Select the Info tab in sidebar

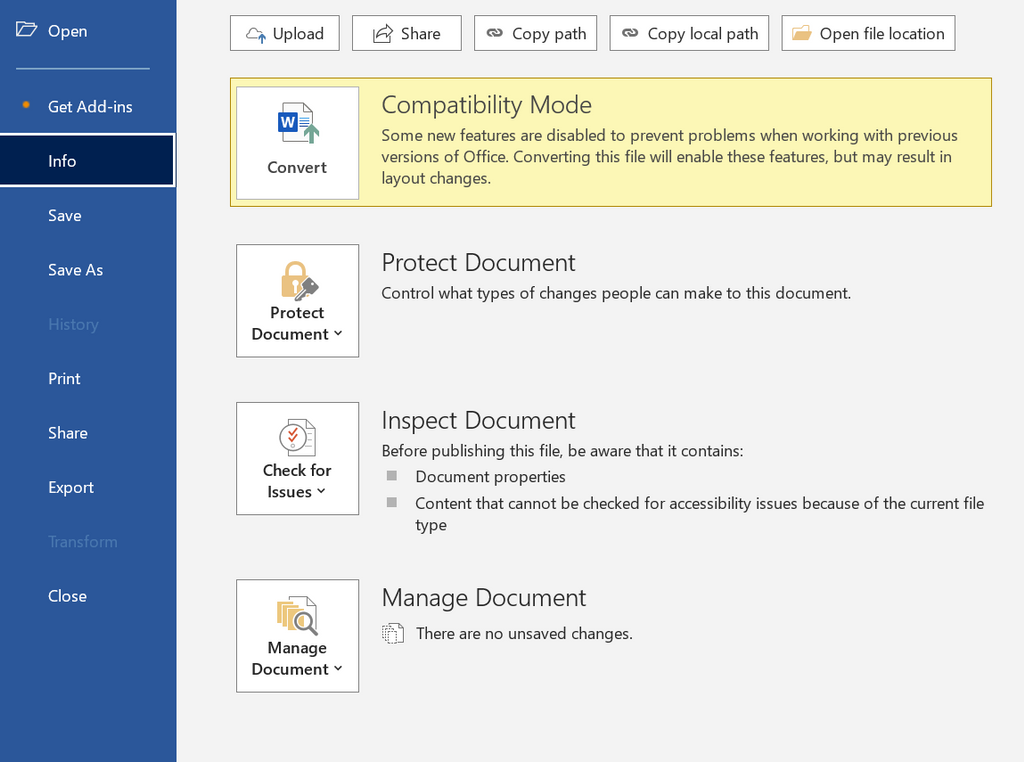tap(88, 161)
